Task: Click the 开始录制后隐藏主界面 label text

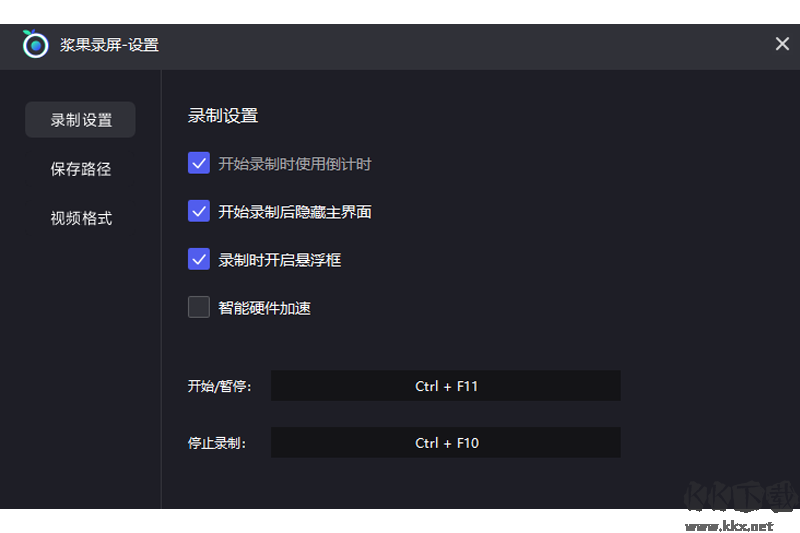Action: [x=295, y=212]
